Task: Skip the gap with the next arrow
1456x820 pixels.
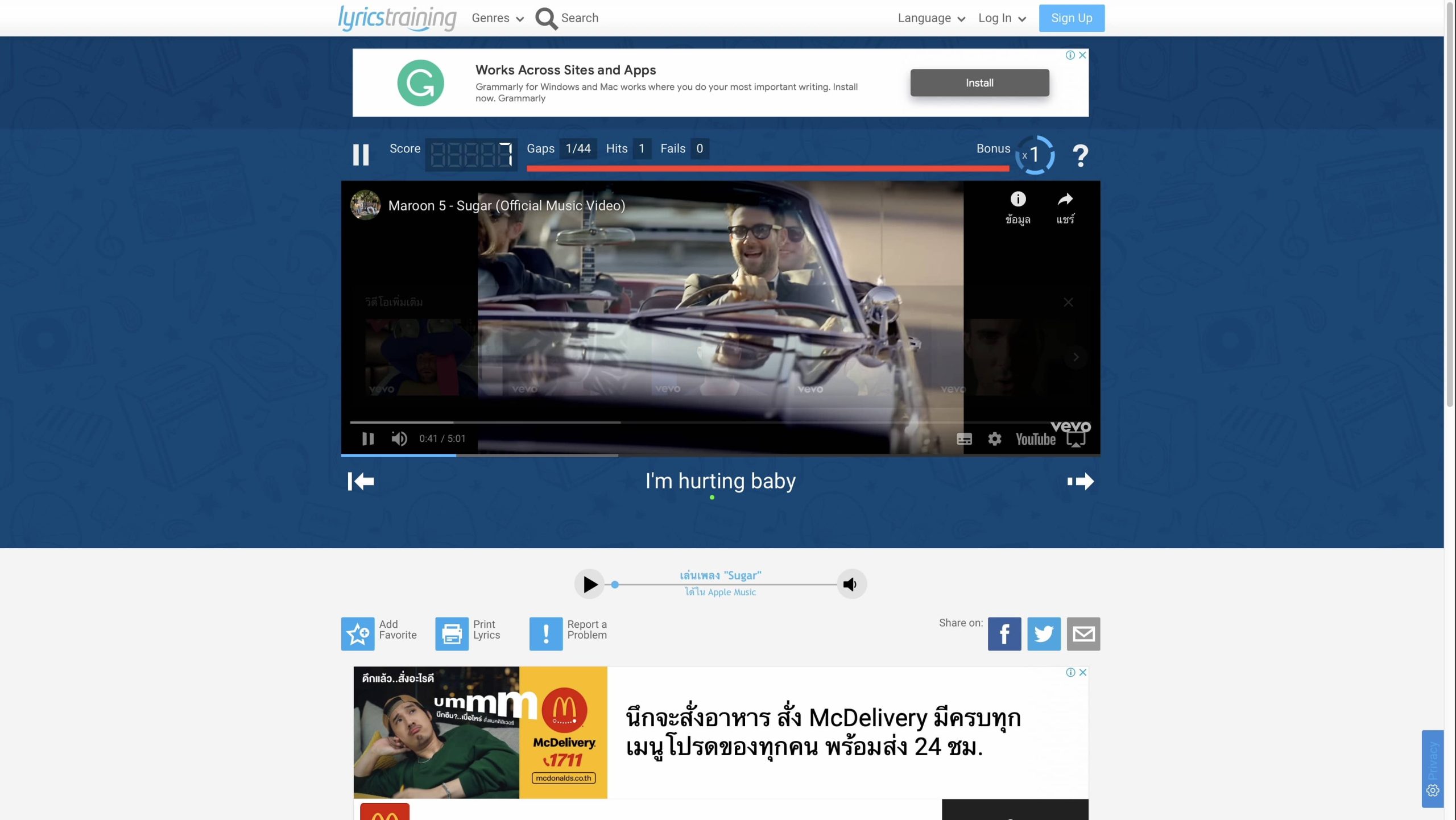Action: tap(1080, 481)
